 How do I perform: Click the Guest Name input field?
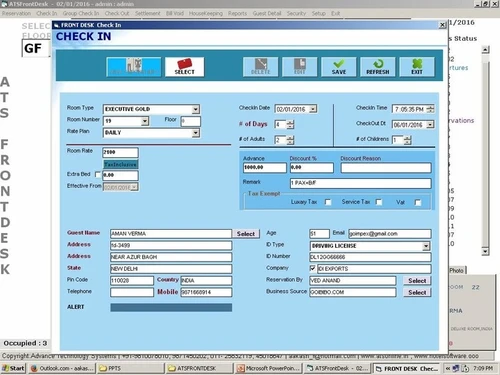(x=171, y=234)
